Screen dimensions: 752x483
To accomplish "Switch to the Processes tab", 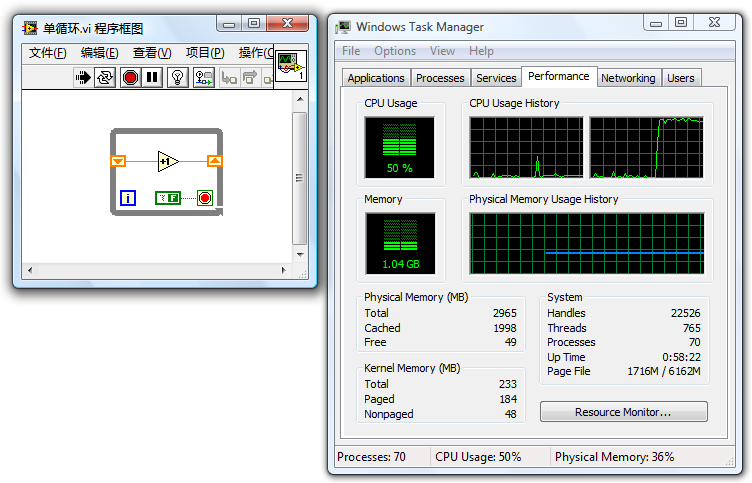I will pyautogui.click(x=440, y=78).
